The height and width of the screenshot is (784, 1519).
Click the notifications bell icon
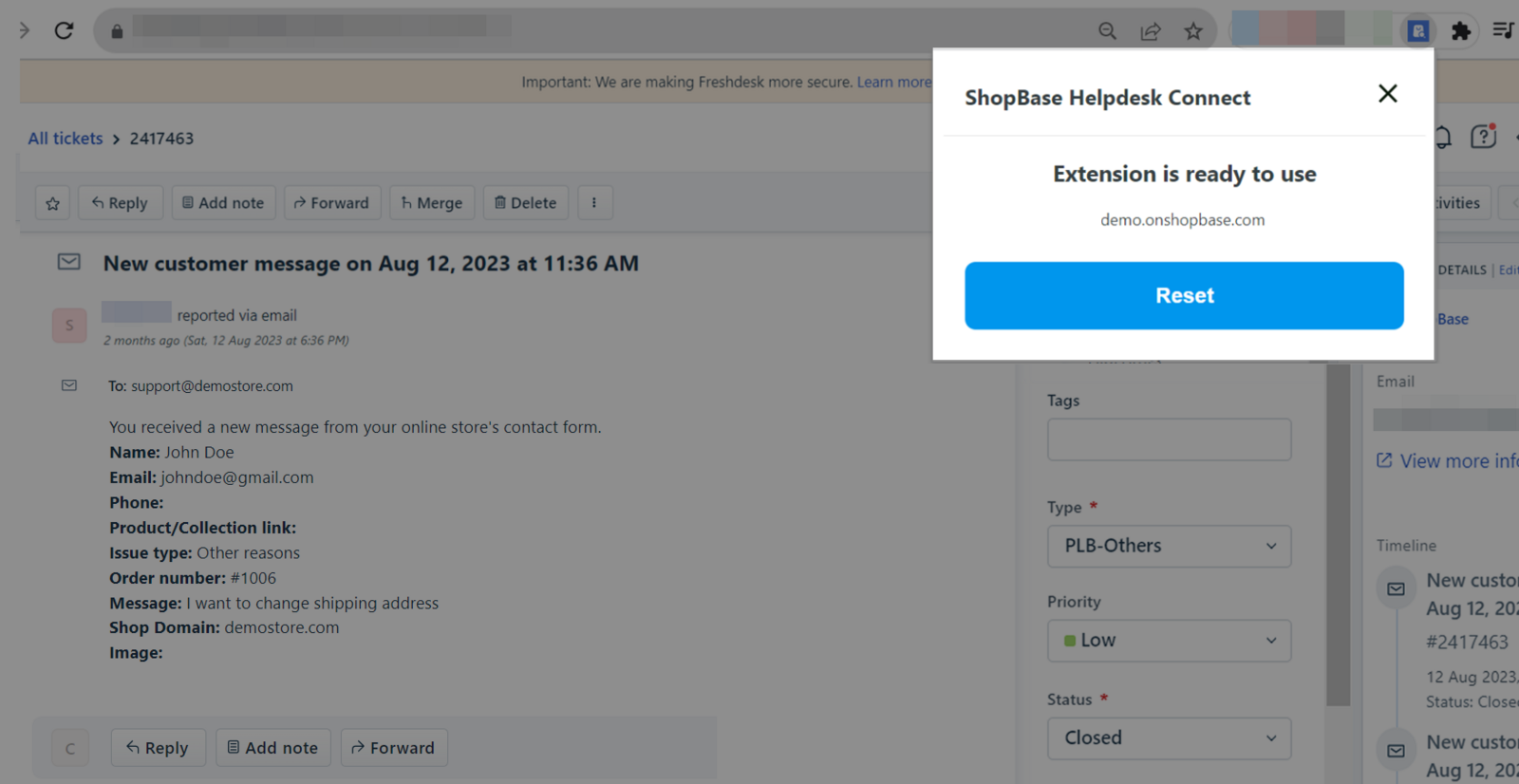click(1442, 138)
